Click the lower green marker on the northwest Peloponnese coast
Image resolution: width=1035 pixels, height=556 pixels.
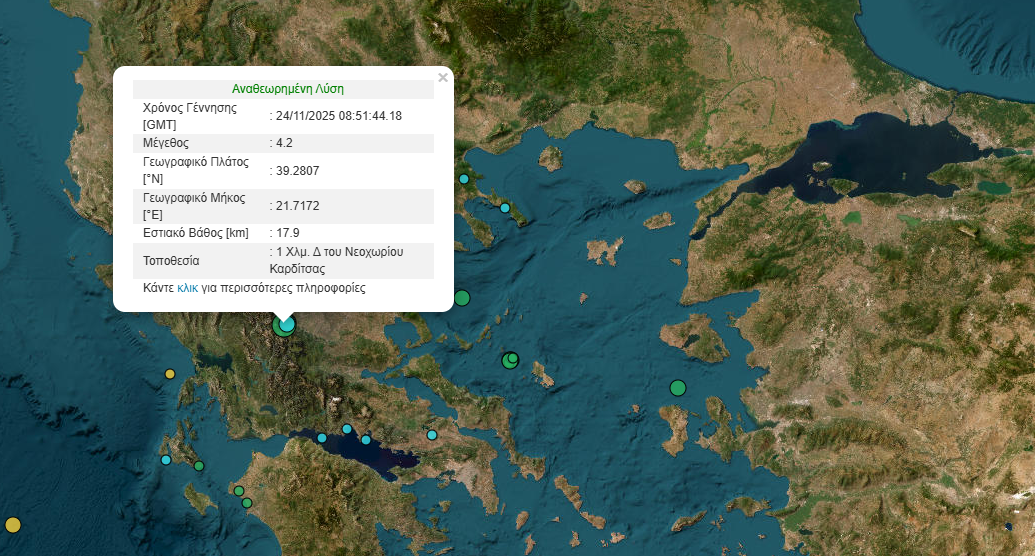click(x=247, y=502)
